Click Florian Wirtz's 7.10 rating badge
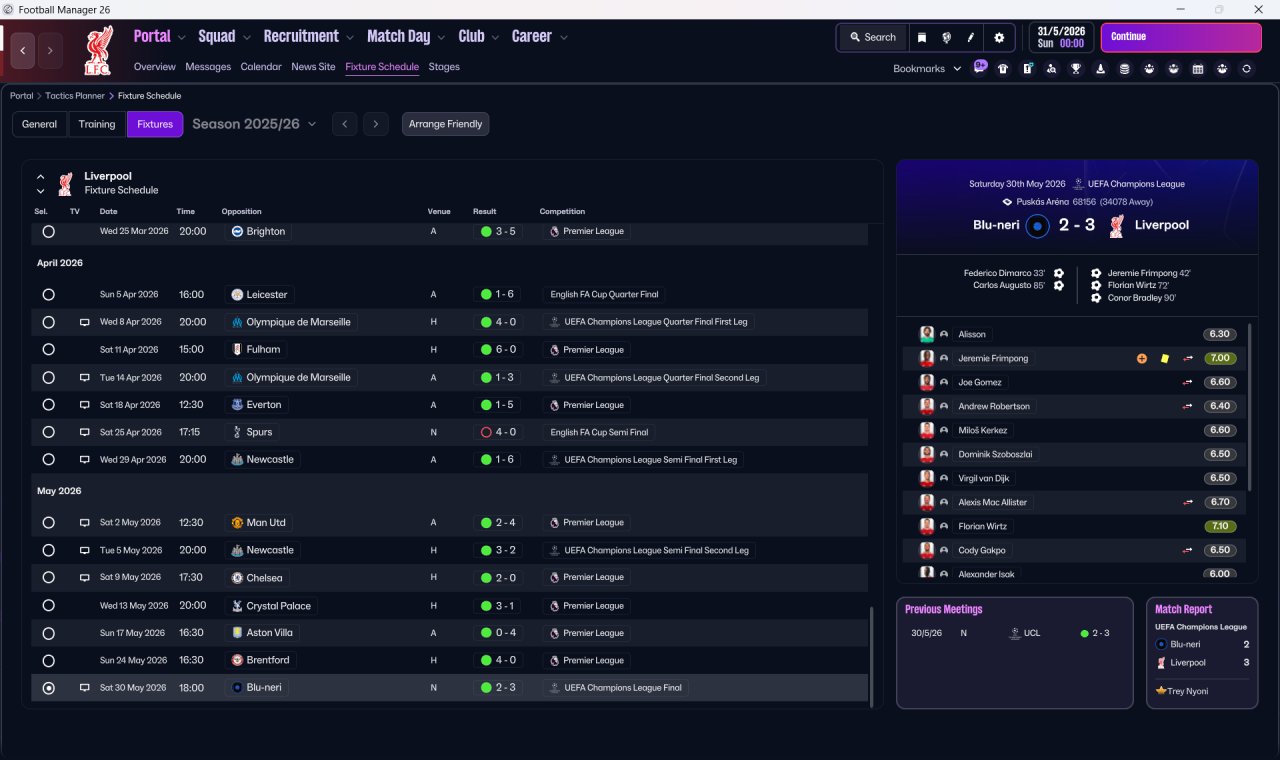Screen dimensions: 1280x760 [x=1220, y=526]
